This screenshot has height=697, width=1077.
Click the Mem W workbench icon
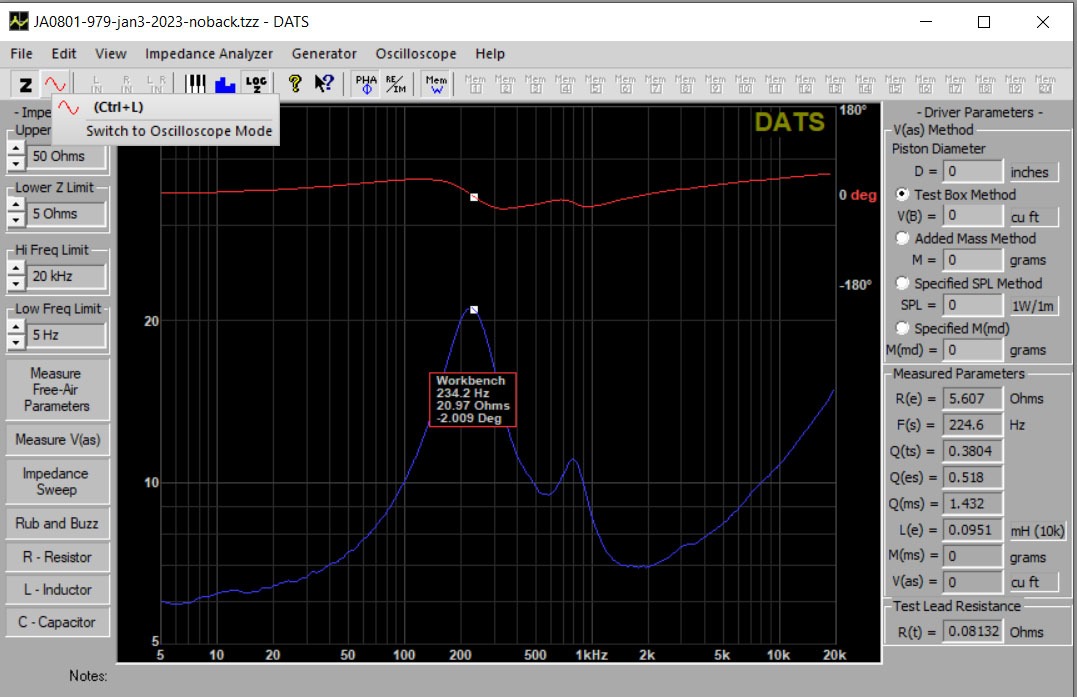(436, 84)
